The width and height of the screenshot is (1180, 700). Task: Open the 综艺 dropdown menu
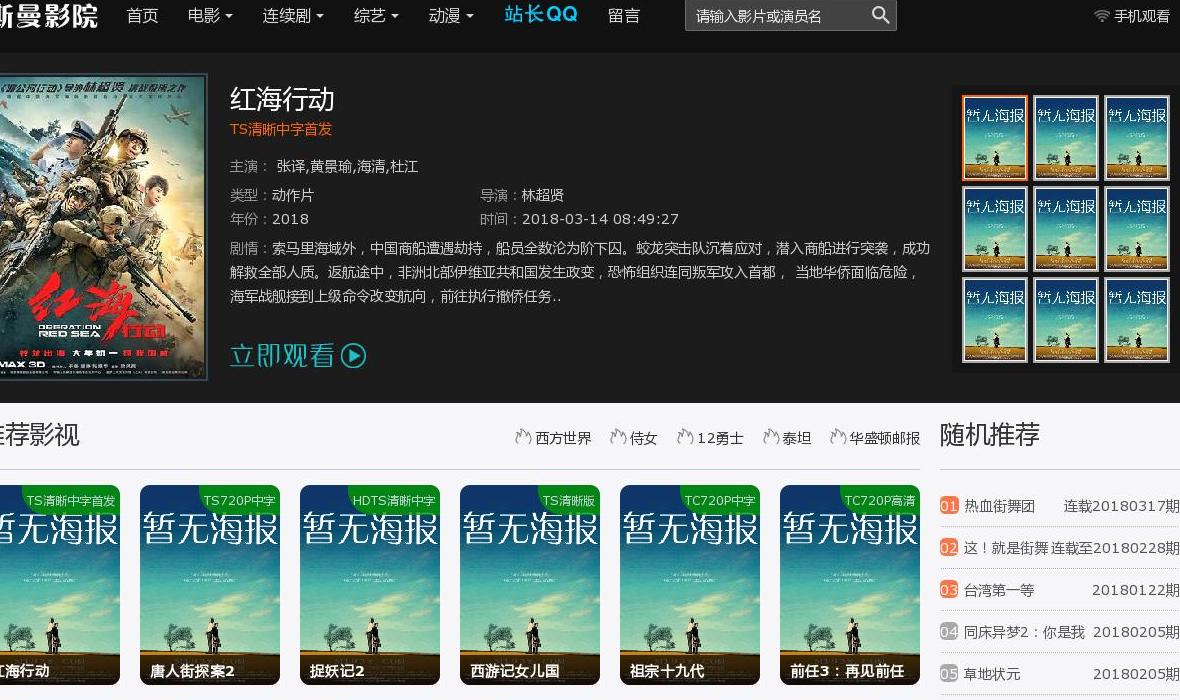(376, 15)
